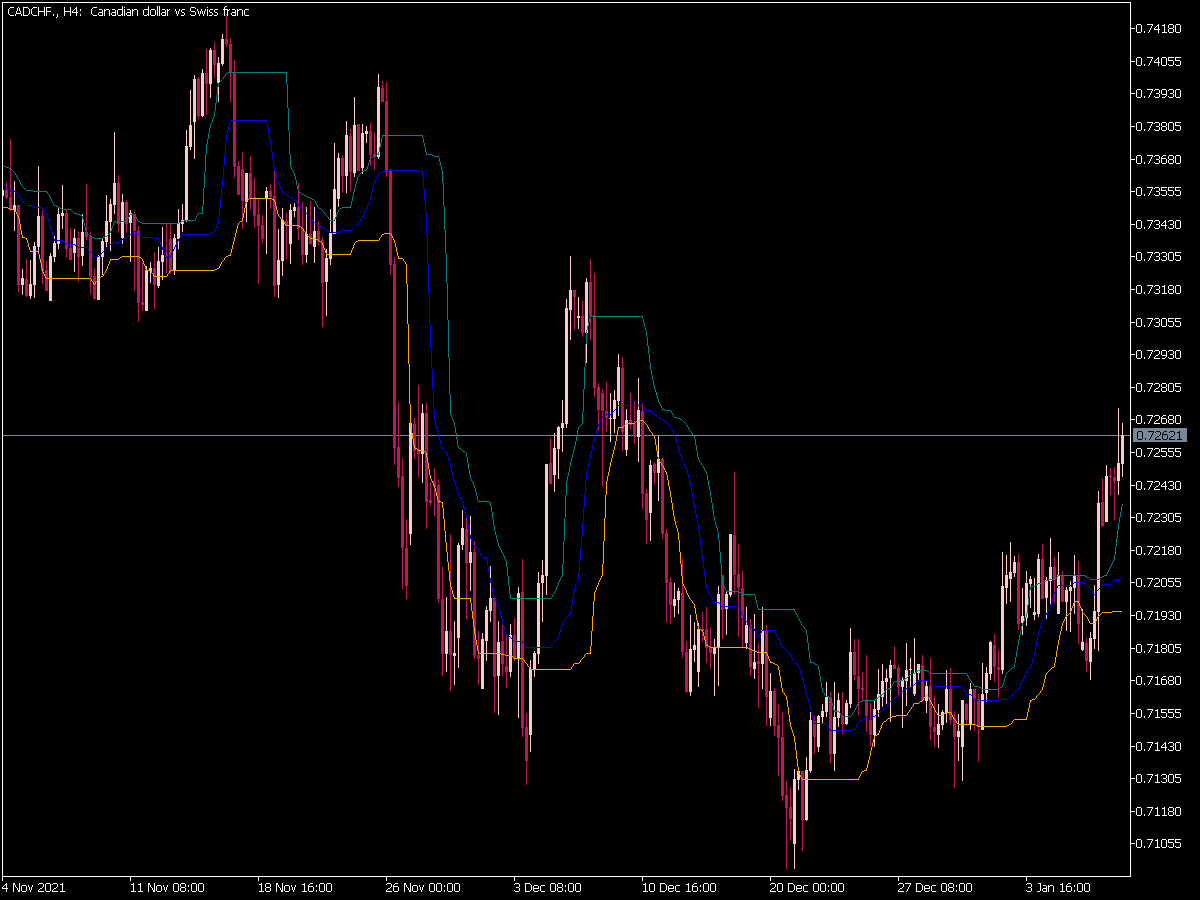Click the 26 Nov 00:00 time label

(x=423, y=888)
